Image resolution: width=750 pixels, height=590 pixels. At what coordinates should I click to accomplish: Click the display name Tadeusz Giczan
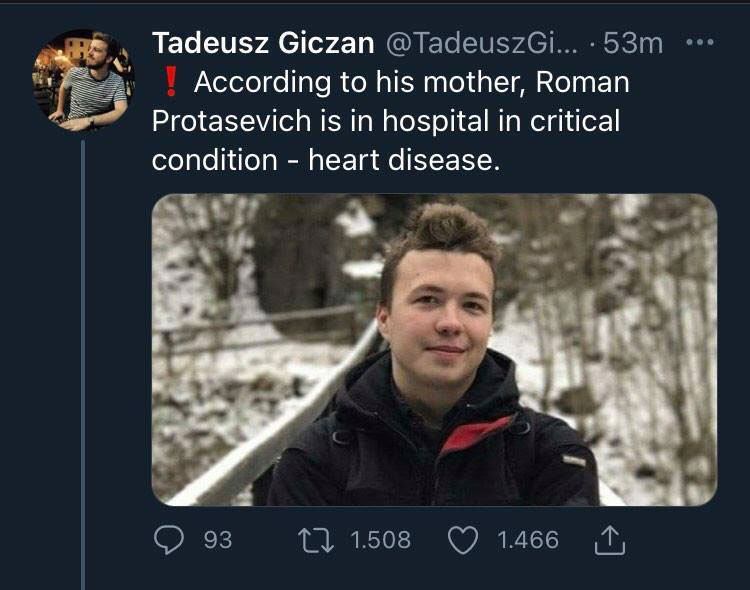click(263, 43)
